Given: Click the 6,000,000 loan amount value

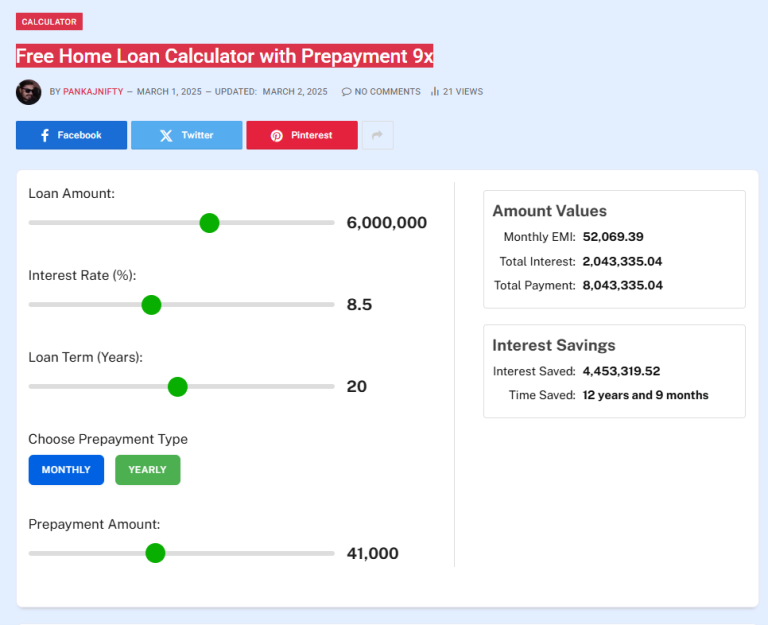Looking at the screenshot, I should 386,223.
